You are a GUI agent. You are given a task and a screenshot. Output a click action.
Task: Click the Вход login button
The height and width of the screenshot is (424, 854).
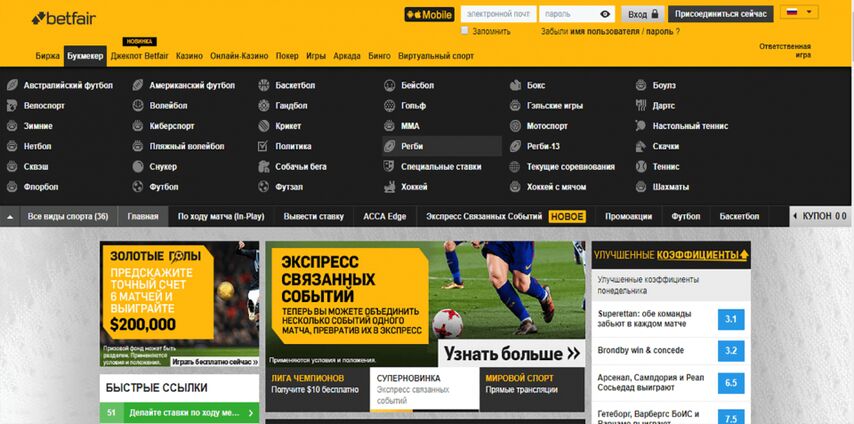click(643, 14)
